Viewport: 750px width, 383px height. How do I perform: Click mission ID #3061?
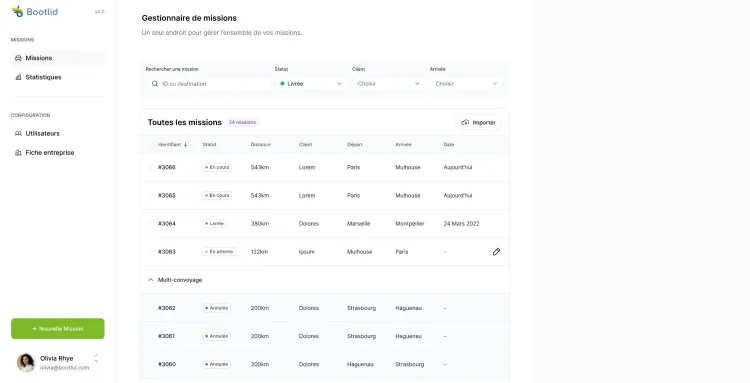(167, 336)
